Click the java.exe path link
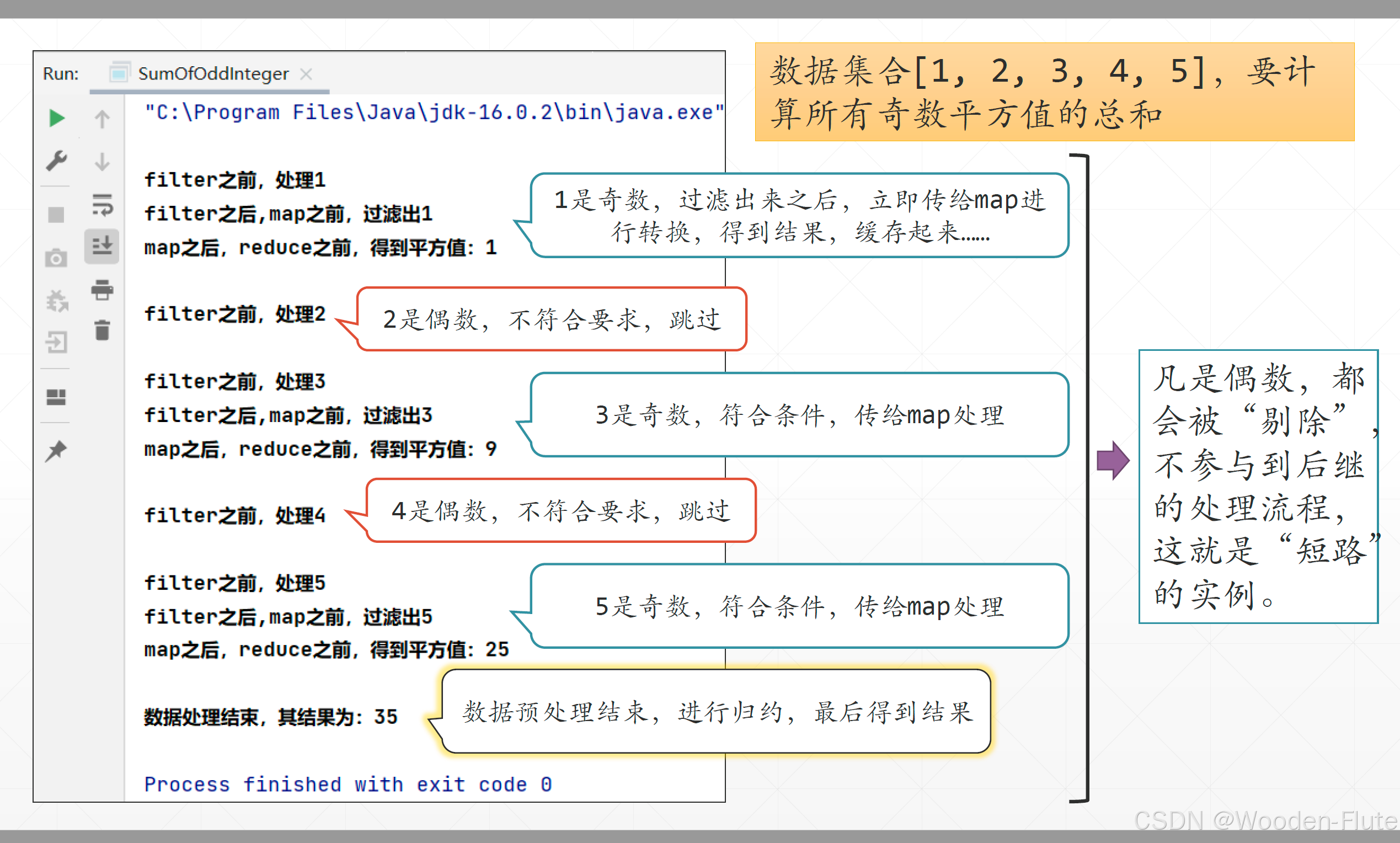The width and height of the screenshot is (1400, 843). pos(434,113)
